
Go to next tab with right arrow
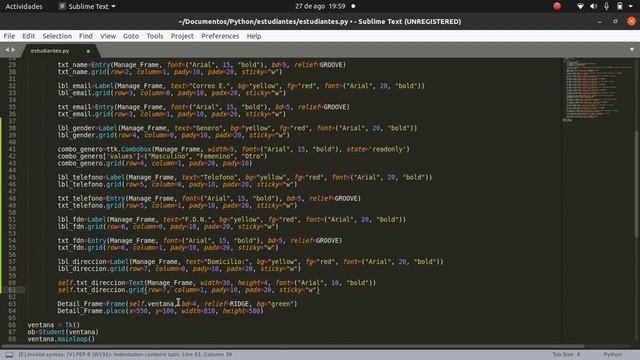click(x=13, y=50)
